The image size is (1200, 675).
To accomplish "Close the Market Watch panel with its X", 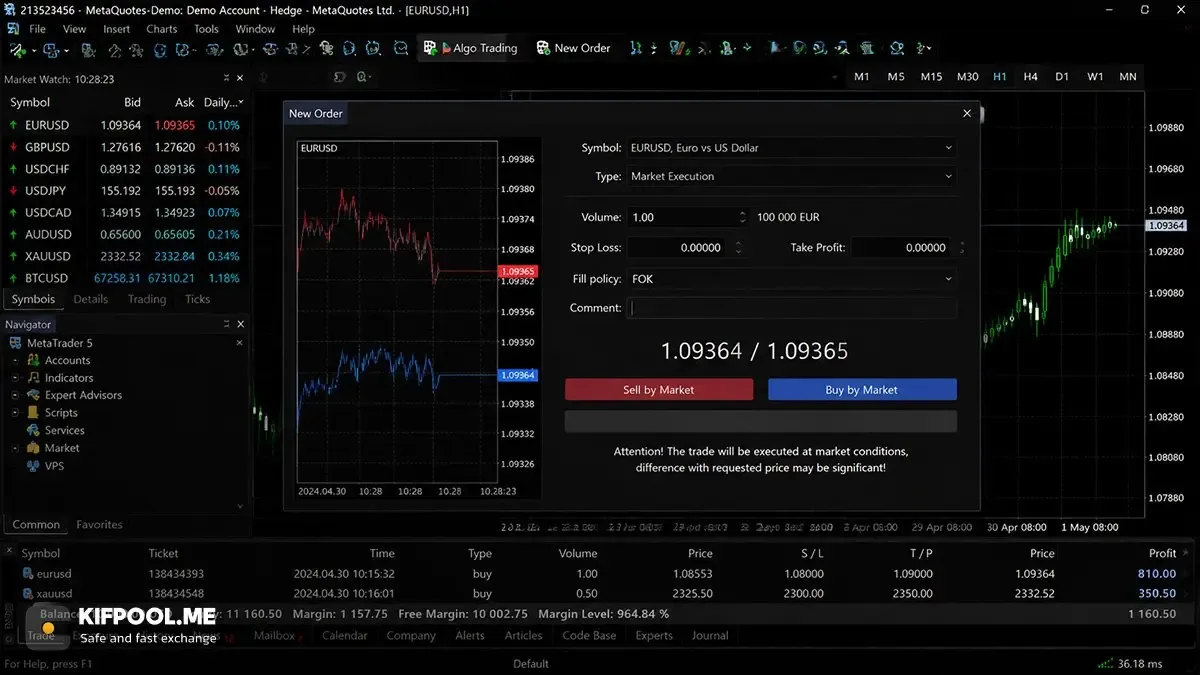I will (240, 79).
